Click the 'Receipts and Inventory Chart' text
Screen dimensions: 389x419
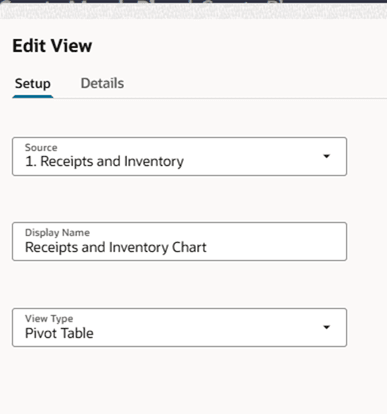[x=116, y=247]
